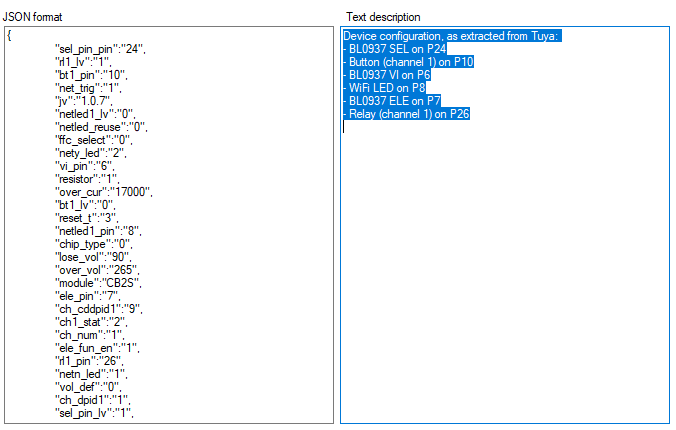Screen dimensions: 676x430
Task: Click the "netled1_lv":"0" line
Action: pyautogui.click(x=95, y=114)
